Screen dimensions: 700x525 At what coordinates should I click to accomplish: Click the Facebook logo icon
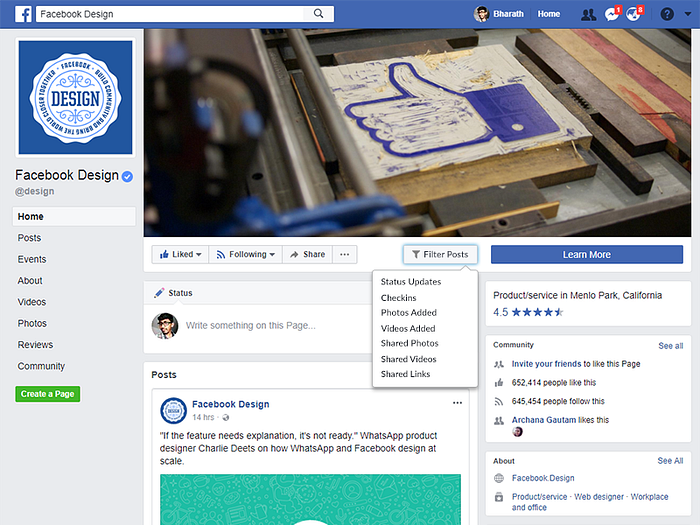pyautogui.click(x=23, y=14)
